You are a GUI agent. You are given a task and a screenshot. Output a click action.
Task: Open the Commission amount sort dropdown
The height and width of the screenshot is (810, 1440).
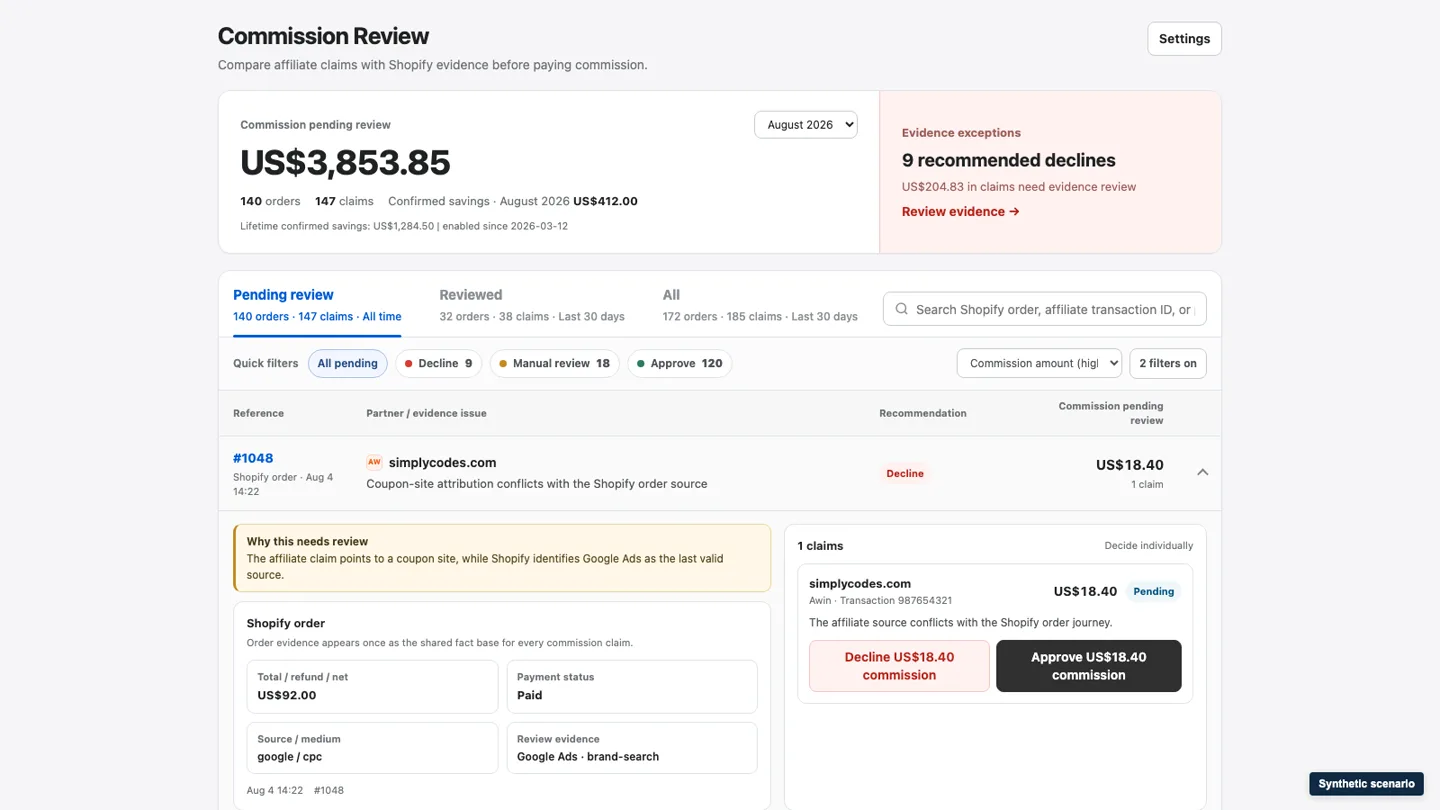pos(1039,363)
